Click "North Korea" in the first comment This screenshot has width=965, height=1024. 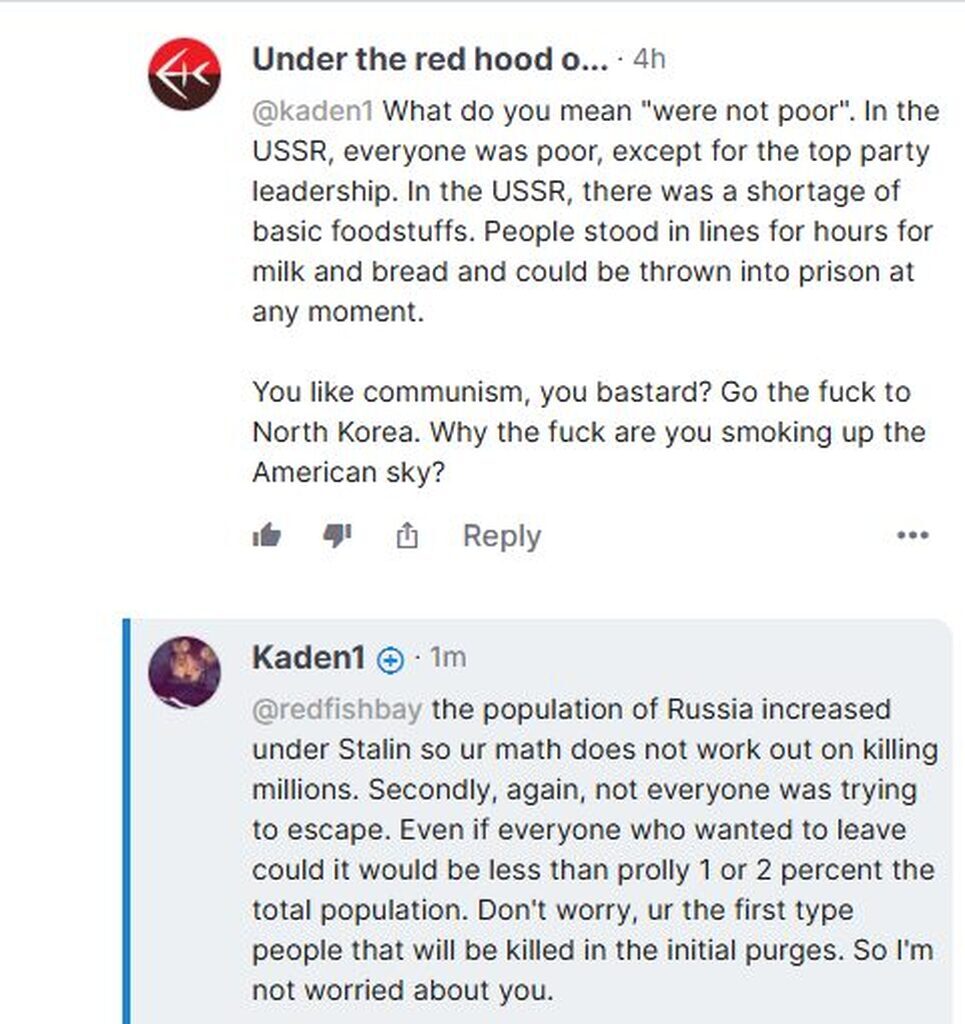[x=336, y=432]
